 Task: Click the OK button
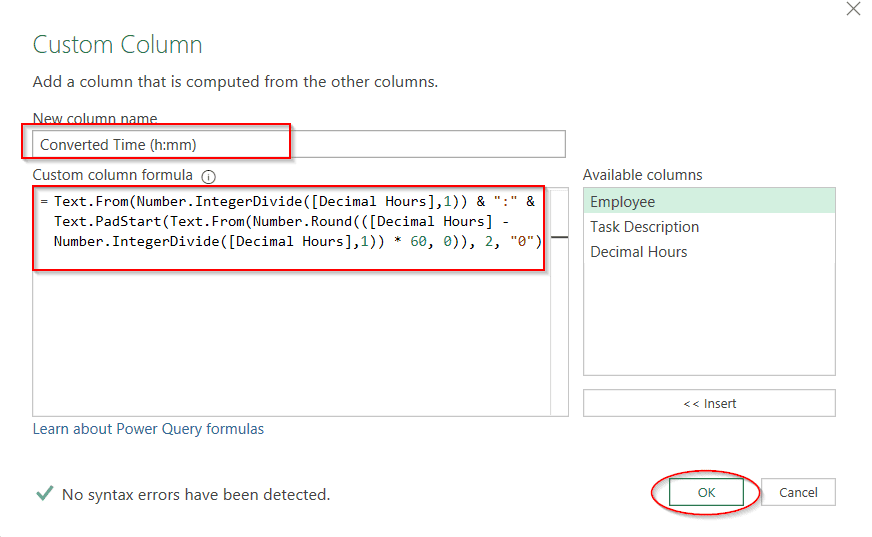coord(706,493)
